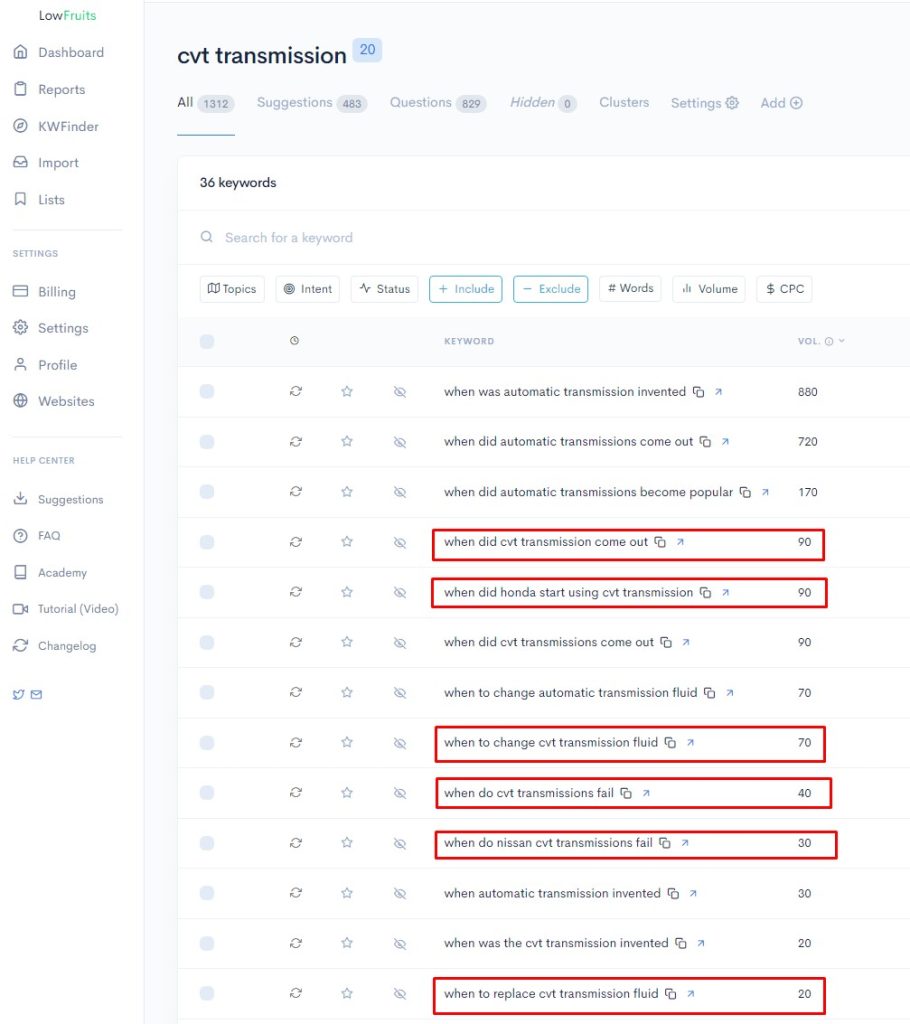Go to Billing settings
This screenshot has height=1024, width=910.
(x=44, y=292)
